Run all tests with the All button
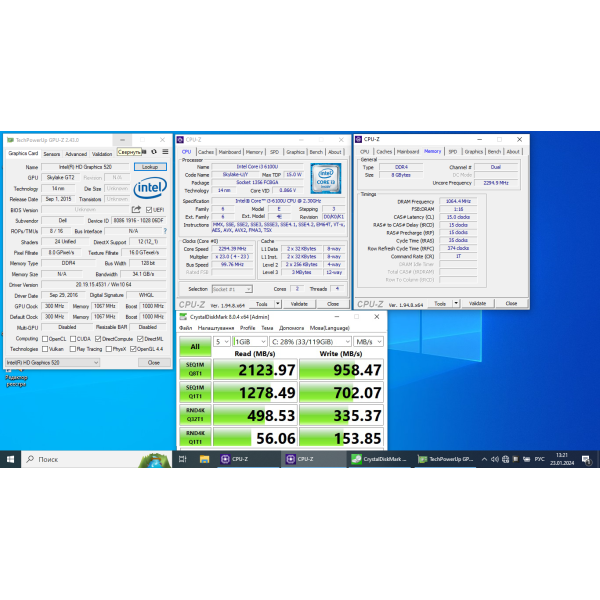Image resolution: width=600 pixels, height=600 pixels. point(195,346)
